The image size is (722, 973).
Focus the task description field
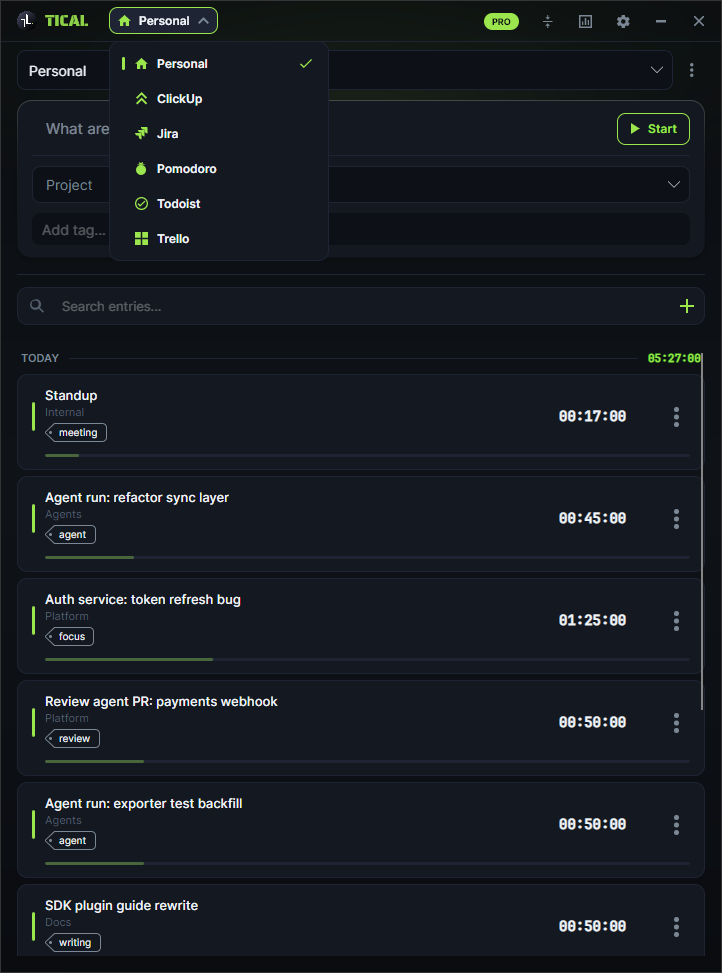click(323, 129)
